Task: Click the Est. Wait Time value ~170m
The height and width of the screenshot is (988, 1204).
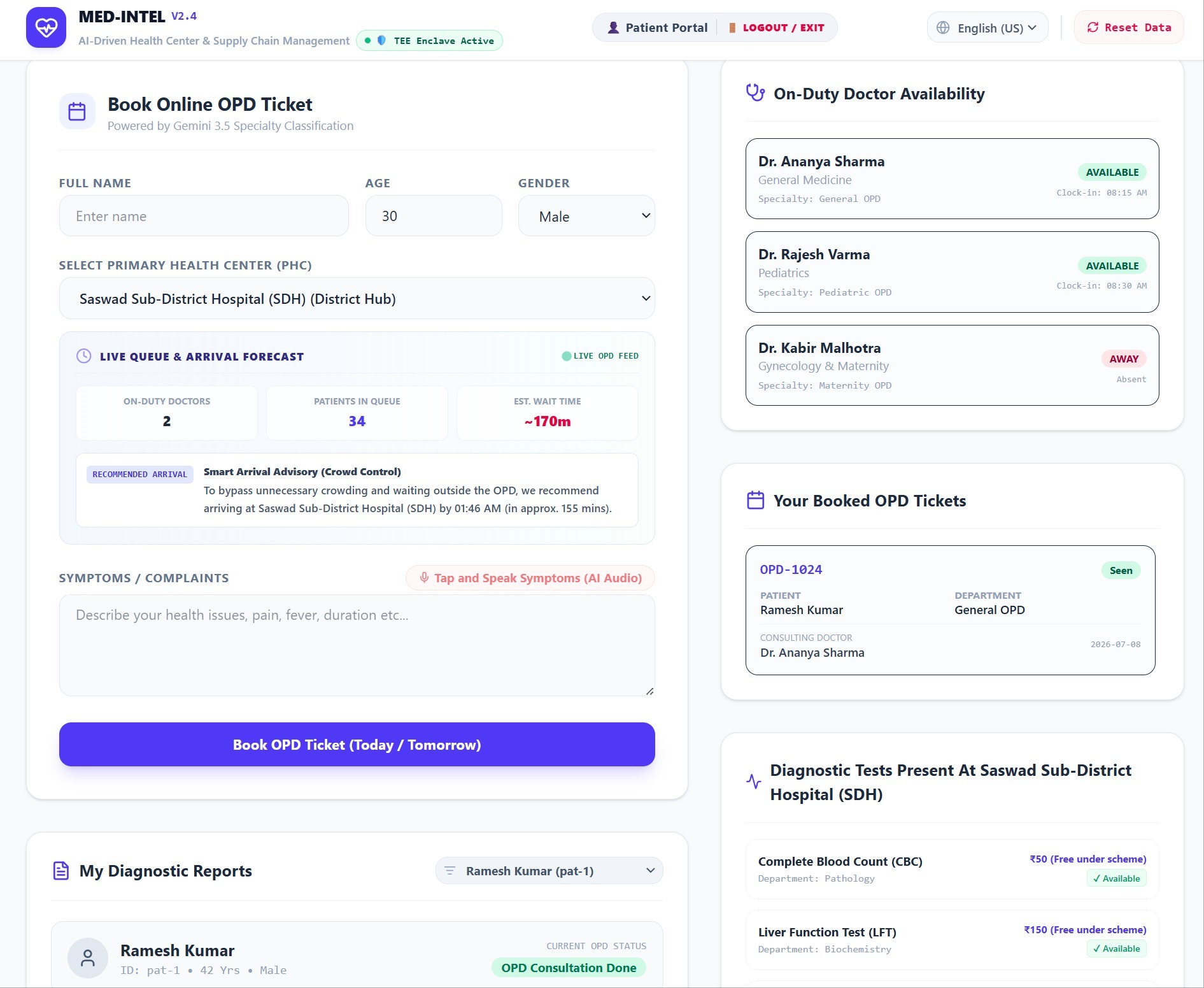Action: [x=548, y=421]
